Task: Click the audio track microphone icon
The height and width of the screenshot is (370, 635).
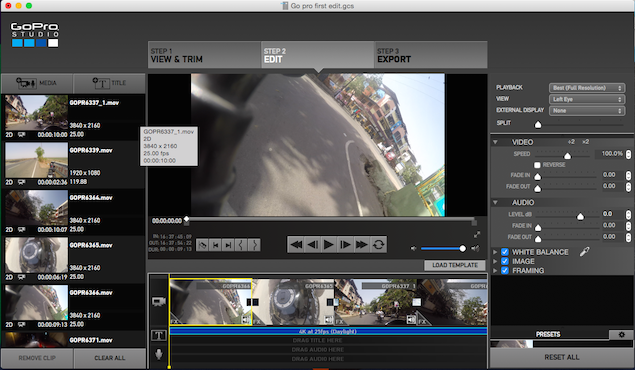Action: (x=159, y=354)
